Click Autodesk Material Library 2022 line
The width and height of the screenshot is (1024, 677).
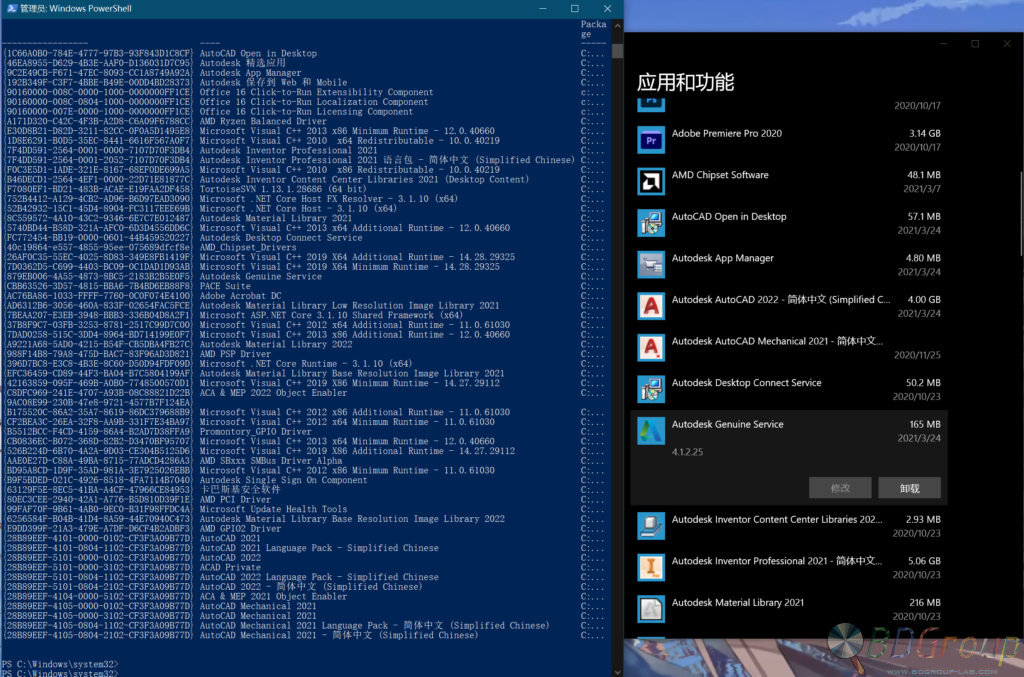point(276,344)
